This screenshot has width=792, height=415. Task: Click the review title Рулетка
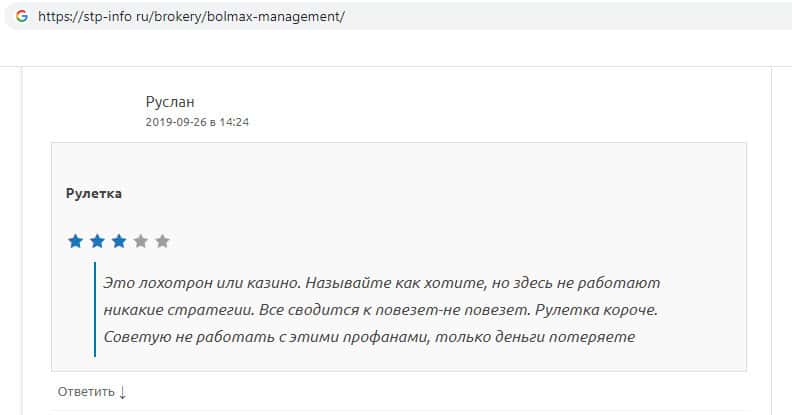tap(94, 193)
